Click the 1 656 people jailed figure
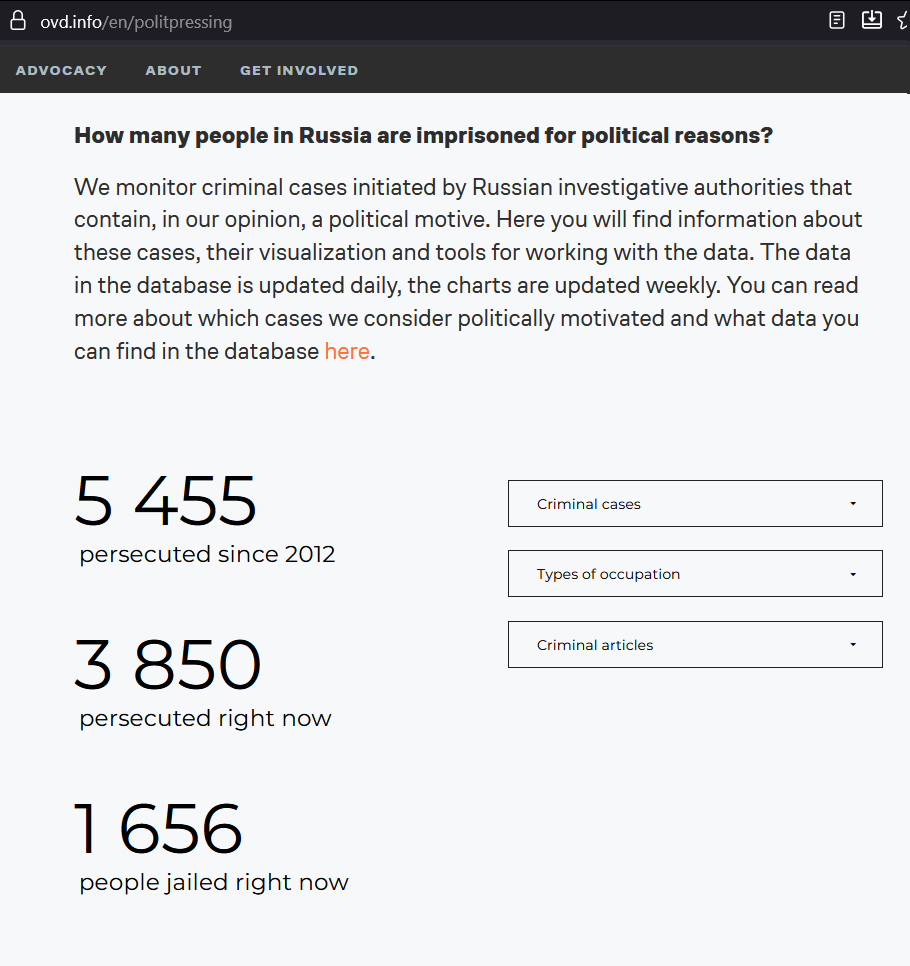The image size is (910, 966). [159, 829]
